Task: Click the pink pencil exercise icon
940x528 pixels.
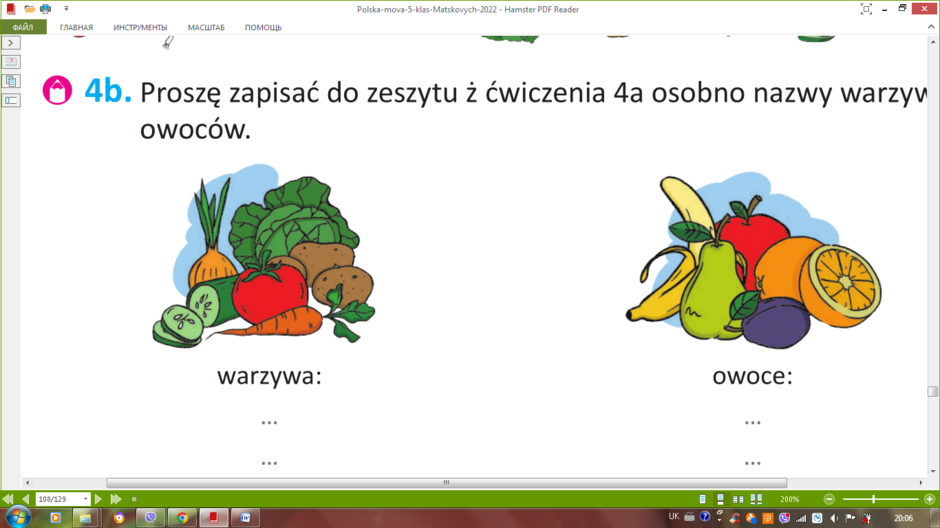Action: tap(58, 90)
